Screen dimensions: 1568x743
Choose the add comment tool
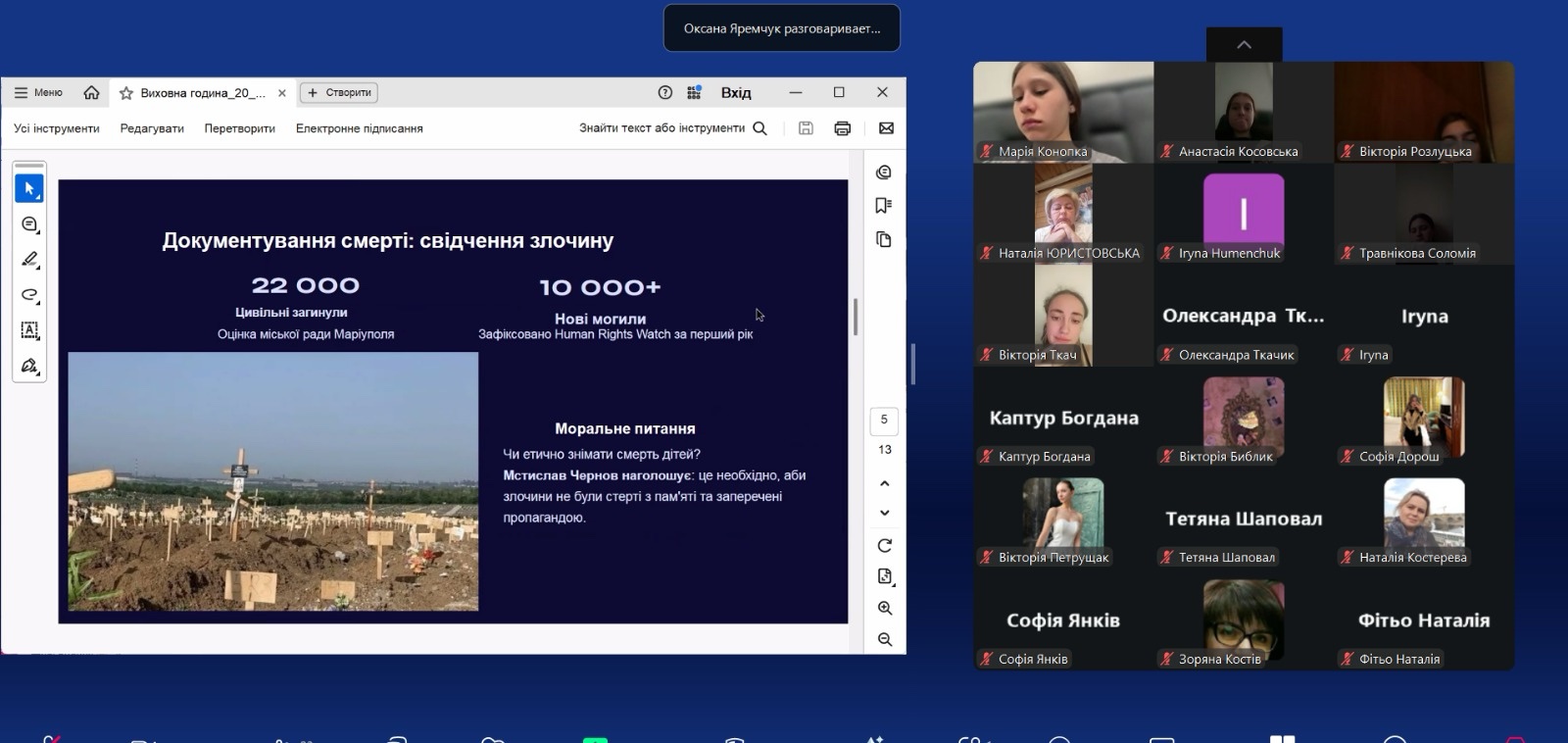29,224
